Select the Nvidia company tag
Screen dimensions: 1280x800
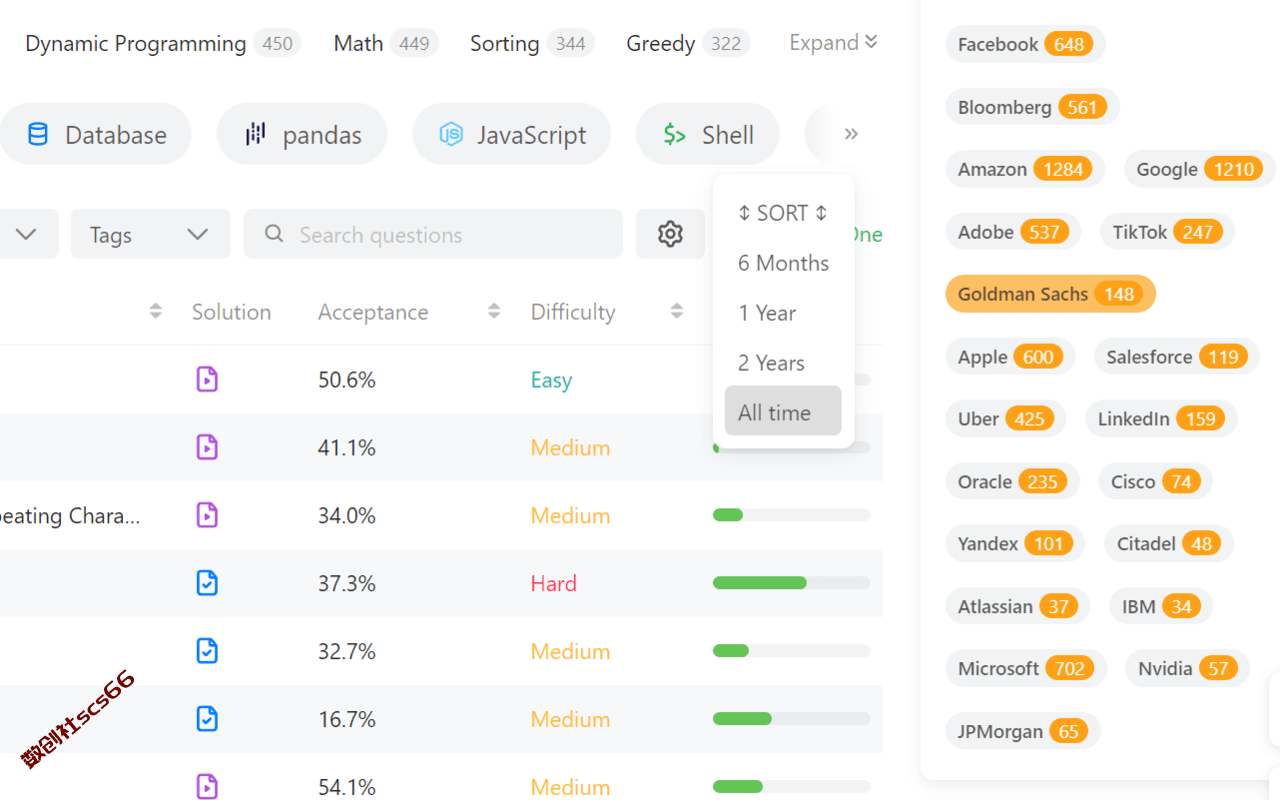pyautogui.click(x=1187, y=669)
